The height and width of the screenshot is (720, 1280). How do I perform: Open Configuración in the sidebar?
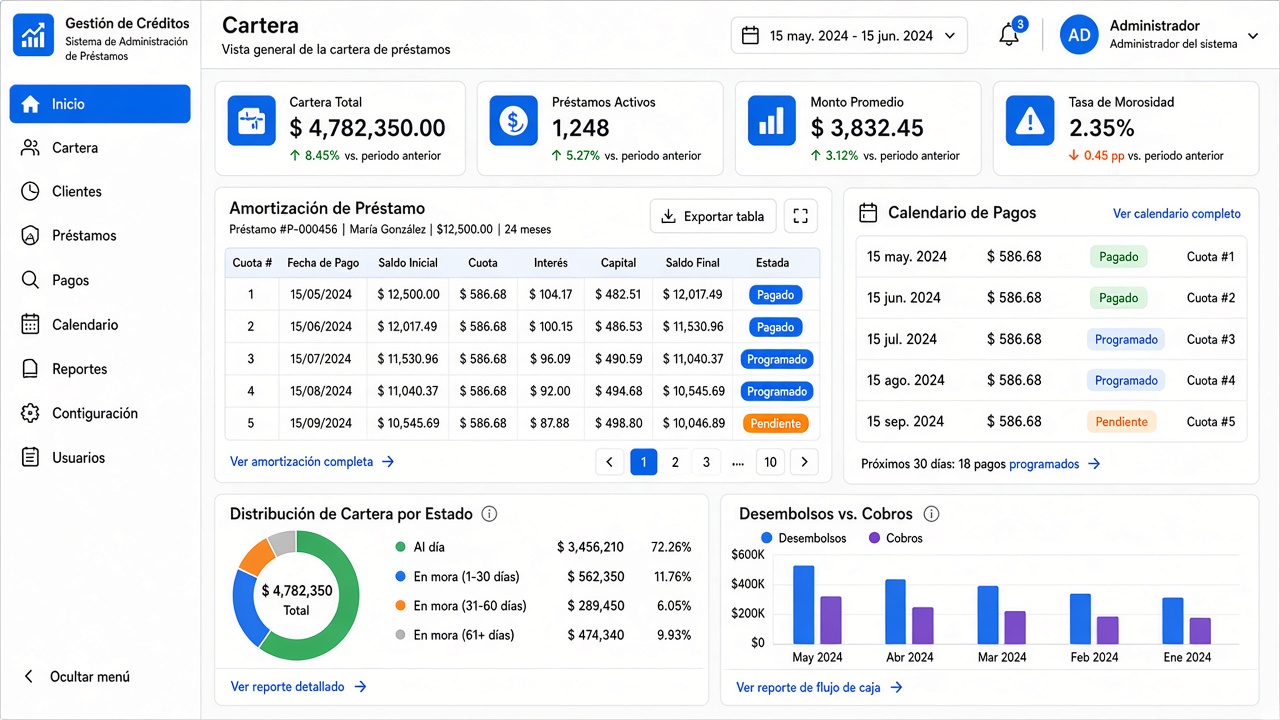click(x=100, y=413)
